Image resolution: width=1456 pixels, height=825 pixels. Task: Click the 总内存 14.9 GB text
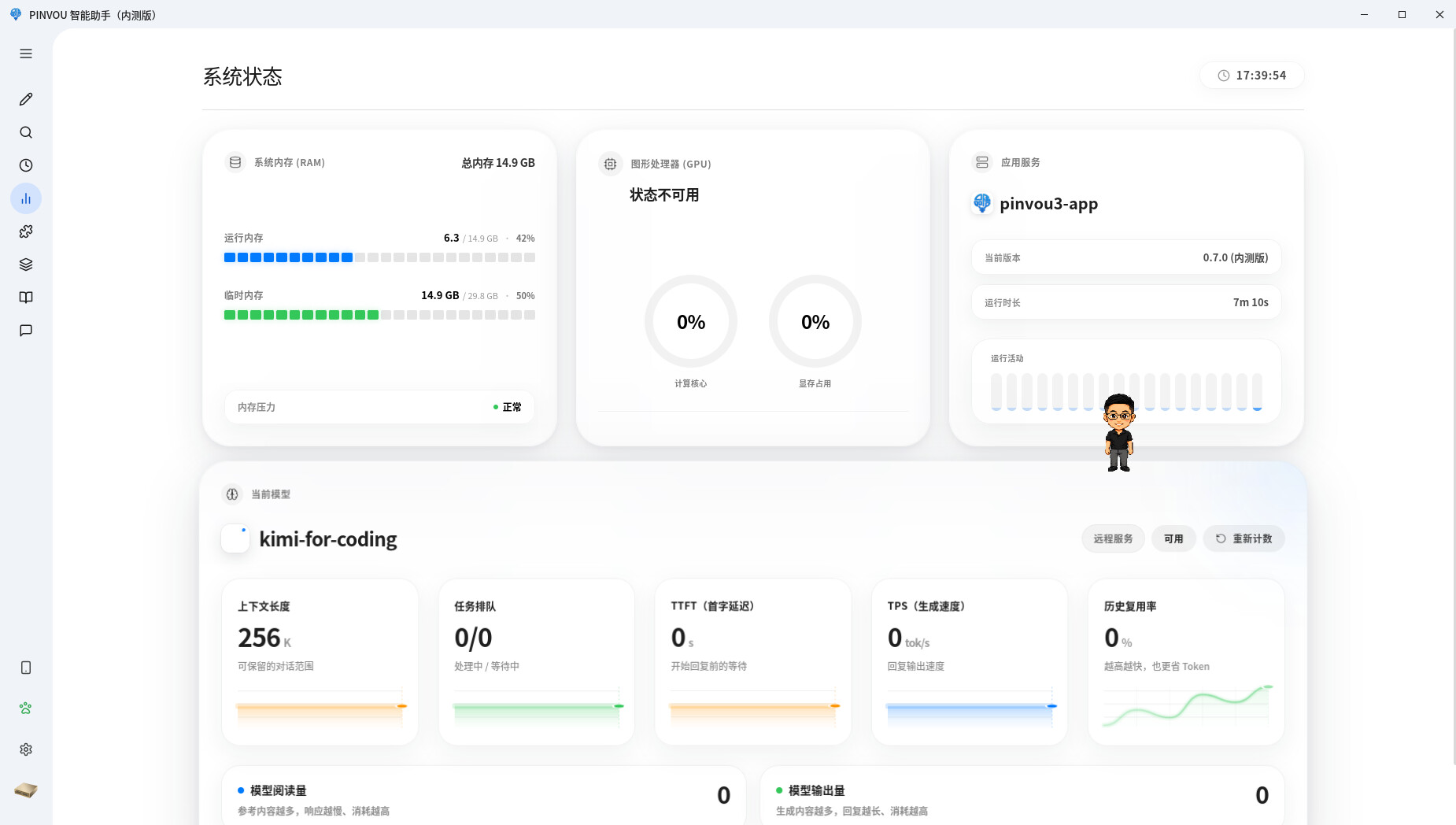click(498, 163)
